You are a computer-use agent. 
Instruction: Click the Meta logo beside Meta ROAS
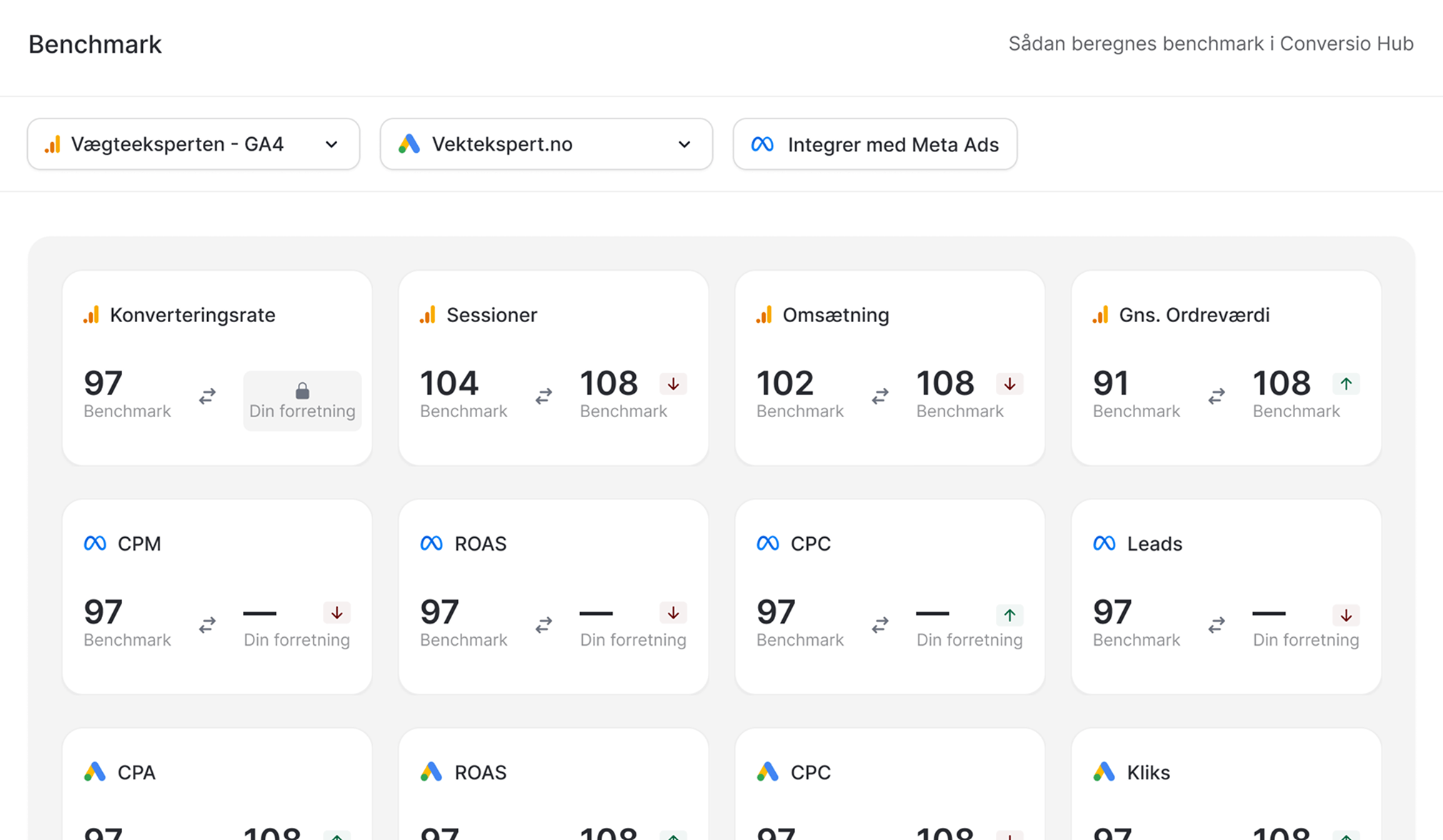431,544
